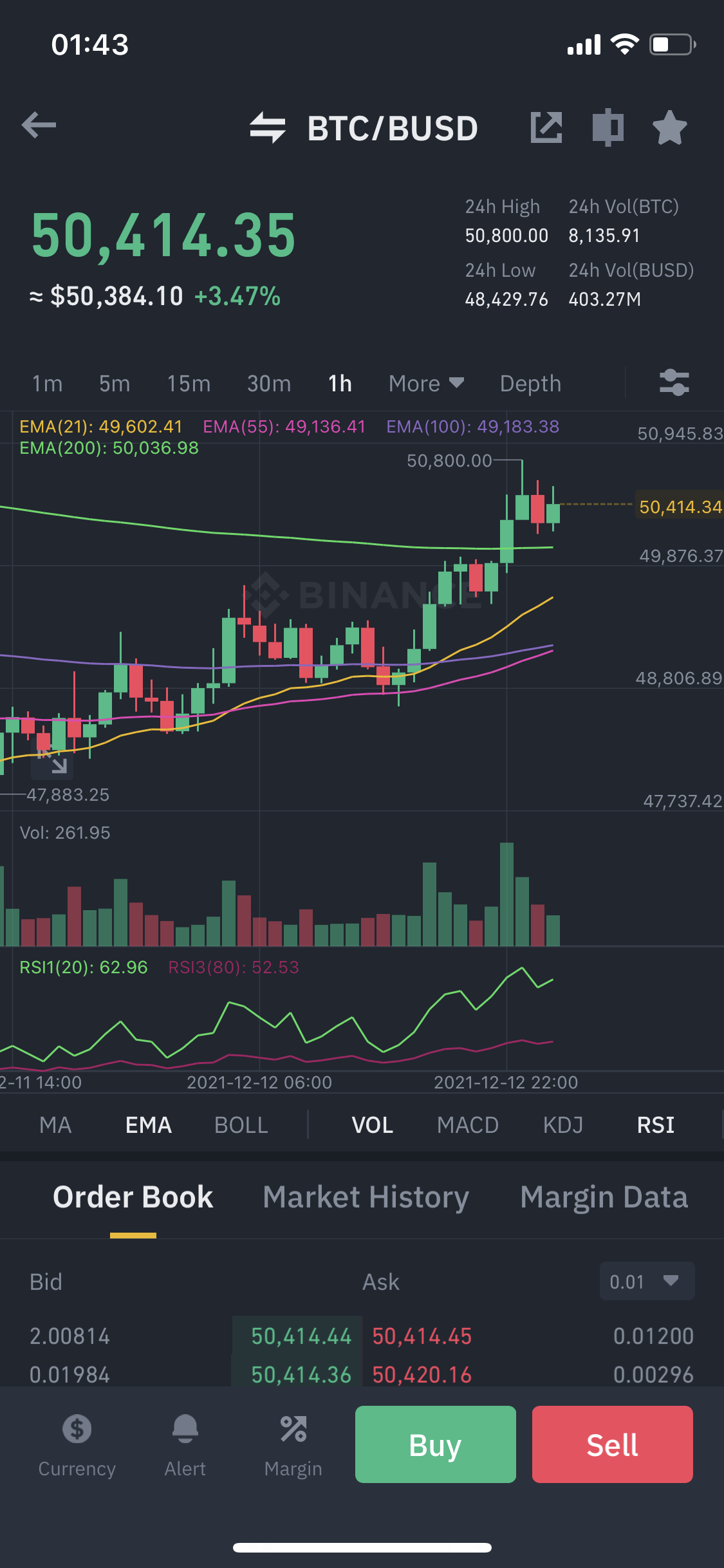Select the 30m interval
This screenshot has width=724, height=1568.
click(269, 384)
